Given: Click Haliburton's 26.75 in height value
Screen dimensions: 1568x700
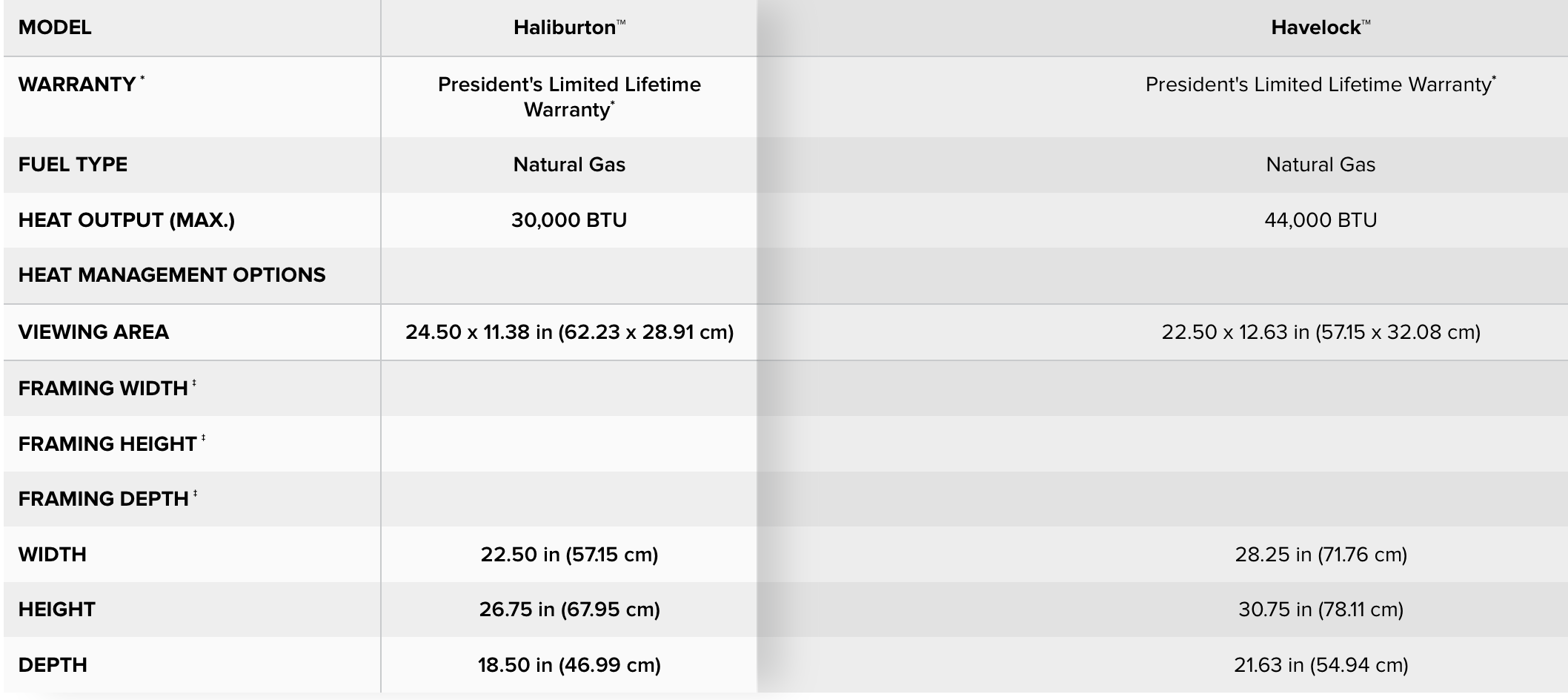Looking at the screenshot, I should (569, 610).
